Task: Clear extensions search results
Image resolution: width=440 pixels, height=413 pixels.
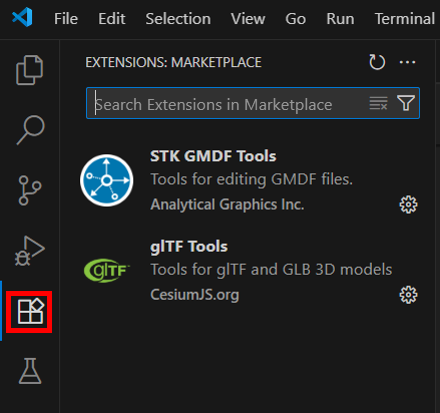Action: (x=378, y=103)
